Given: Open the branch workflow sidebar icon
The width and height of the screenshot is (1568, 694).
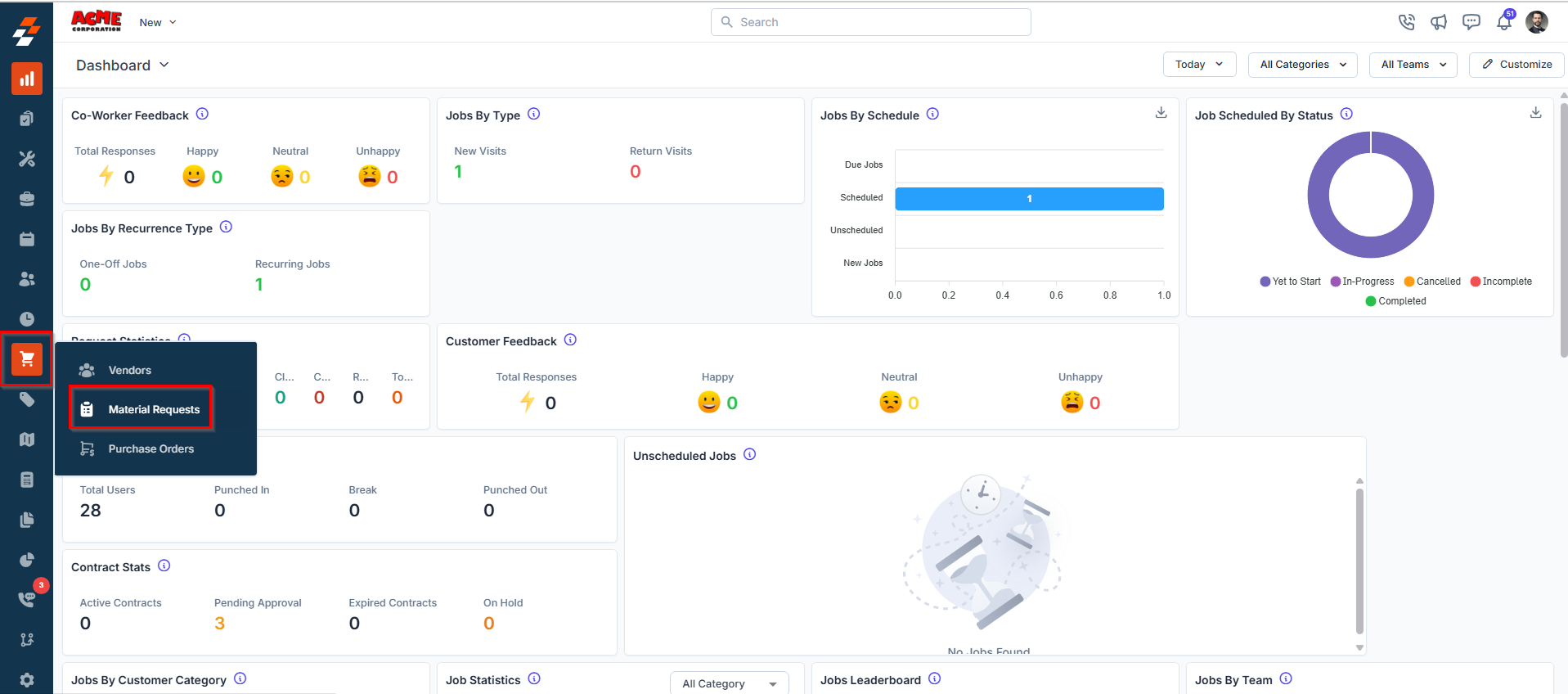Looking at the screenshot, I should pyautogui.click(x=27, y=639).
